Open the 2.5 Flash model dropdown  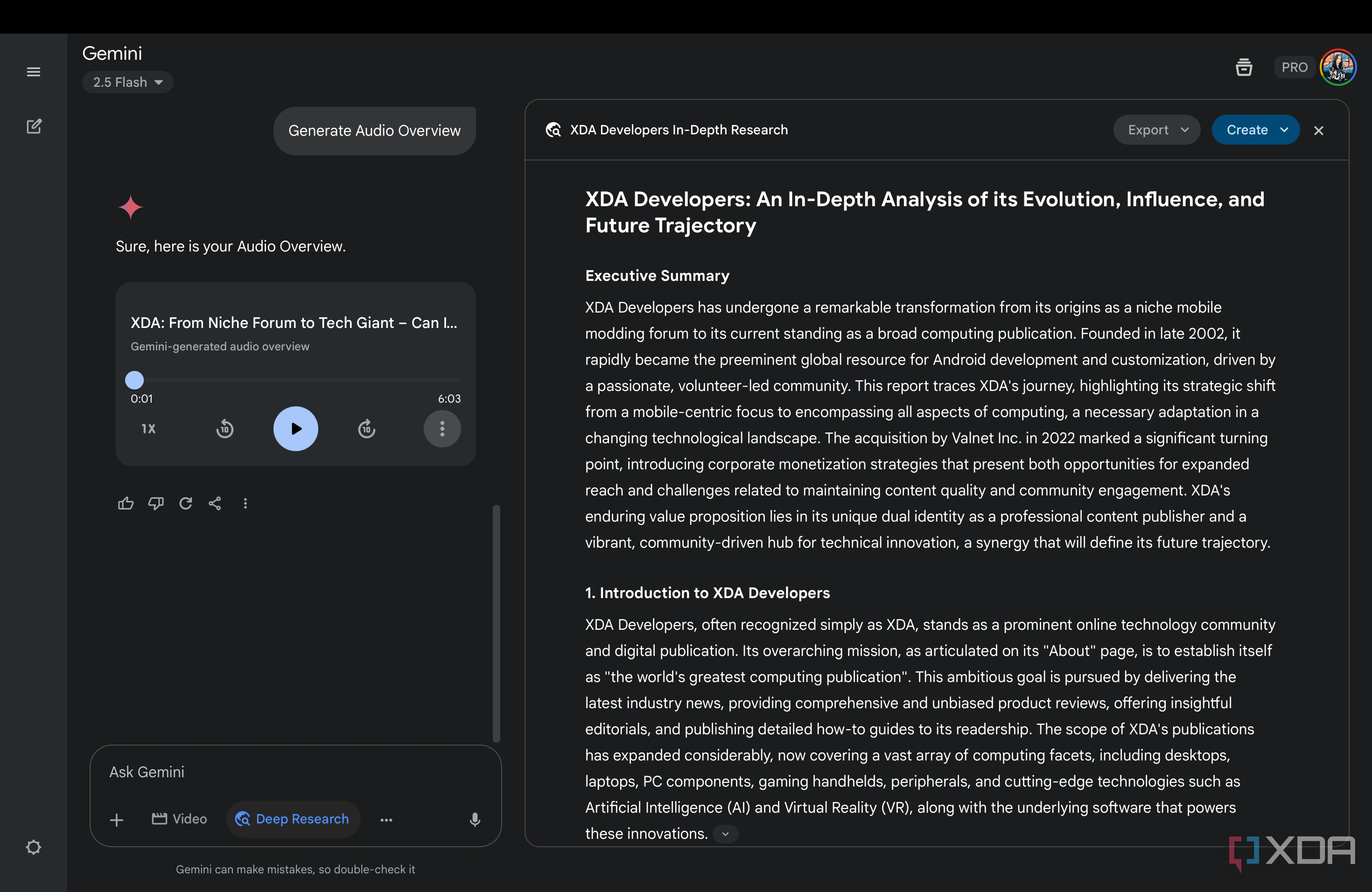click(128, 83)
